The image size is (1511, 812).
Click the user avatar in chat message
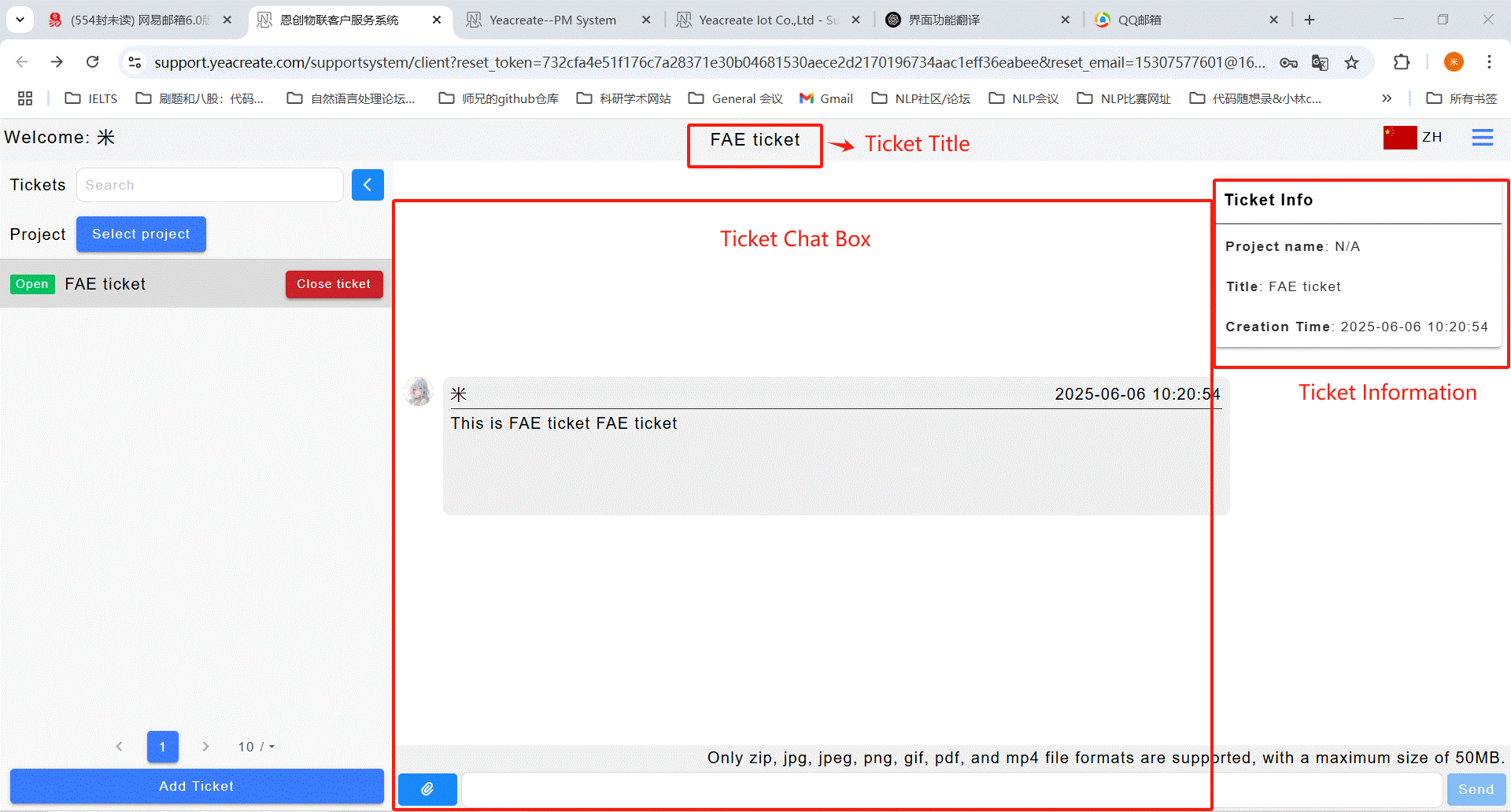coord(418,391)
